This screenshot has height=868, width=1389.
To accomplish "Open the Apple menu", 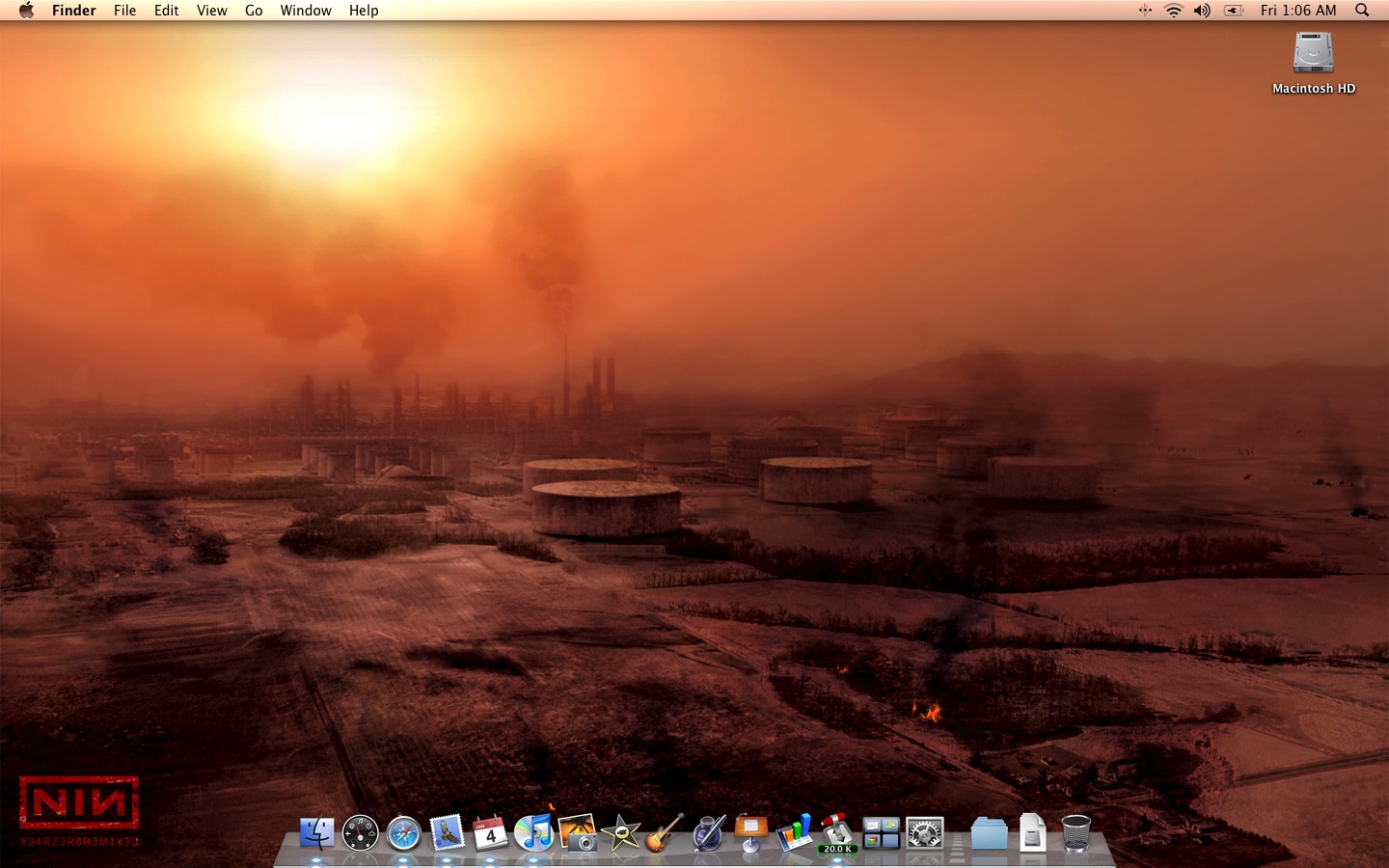I will tap(26, 11).
